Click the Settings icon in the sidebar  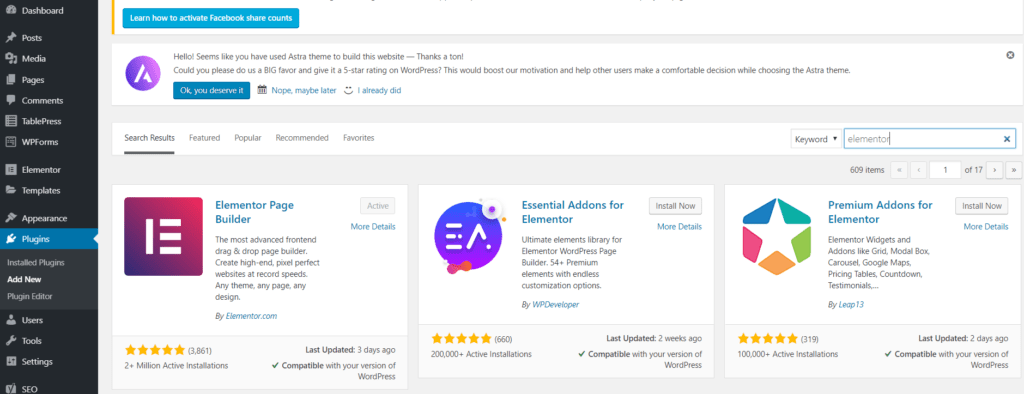click(11, 361)
